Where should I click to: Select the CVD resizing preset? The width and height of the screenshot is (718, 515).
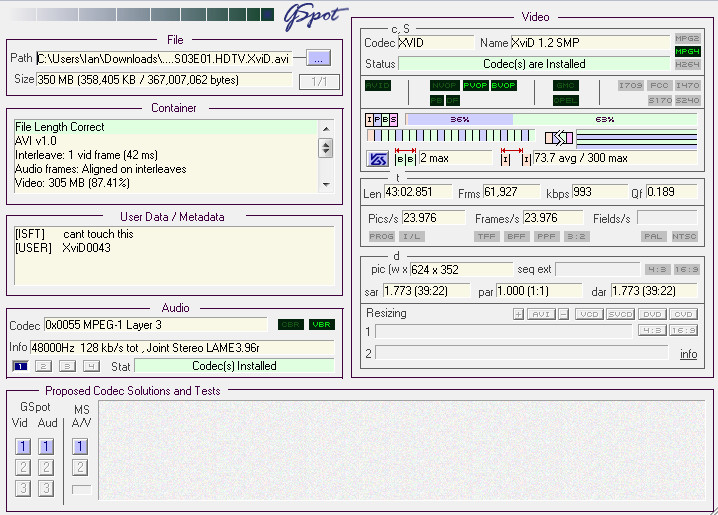pyautogui.click(x=683, y=314)
